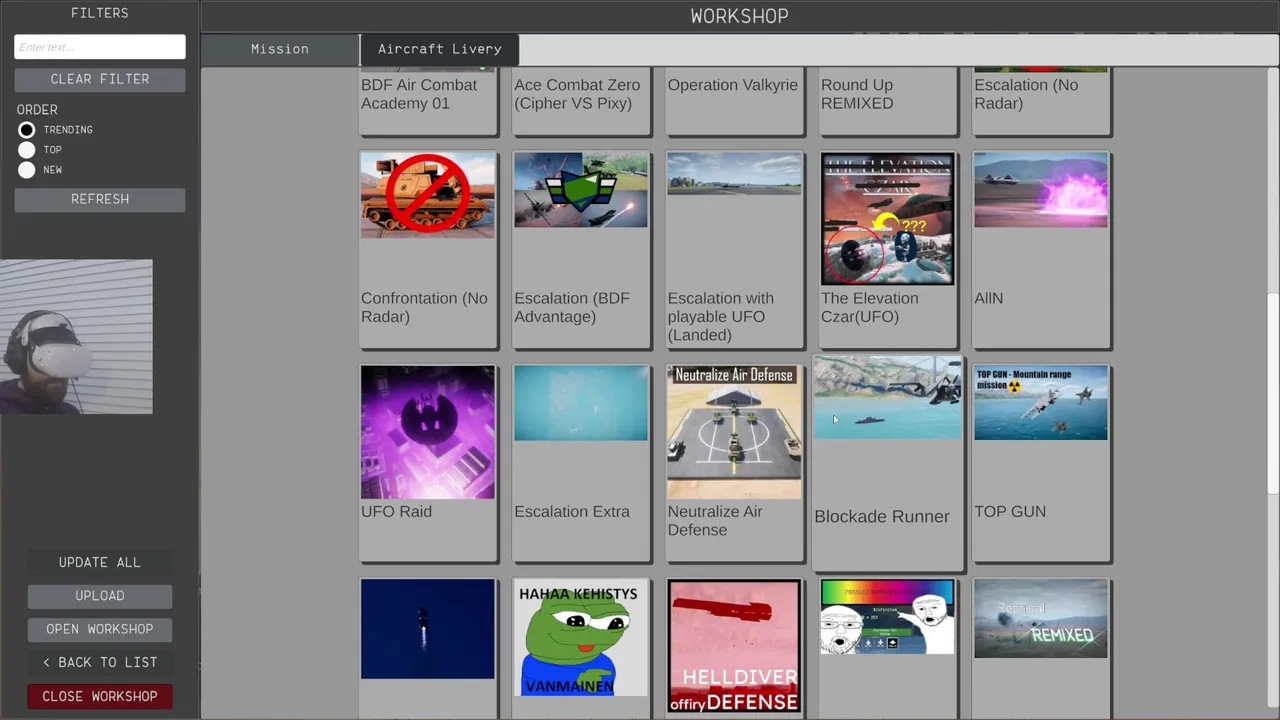Open the AllN mission thumbnail
Image resolution: width=1280 pixels, height=720 pixels.
(x=1041, y=190)
